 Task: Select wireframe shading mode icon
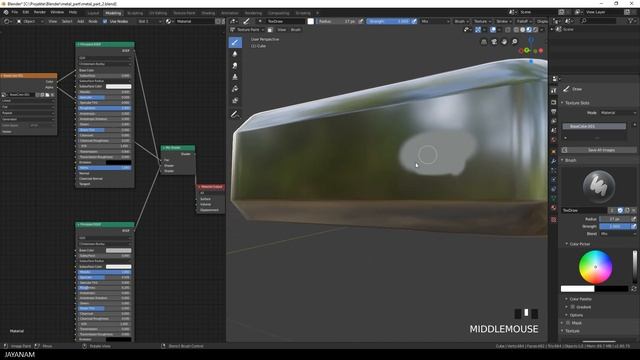[x=516, y=30]
